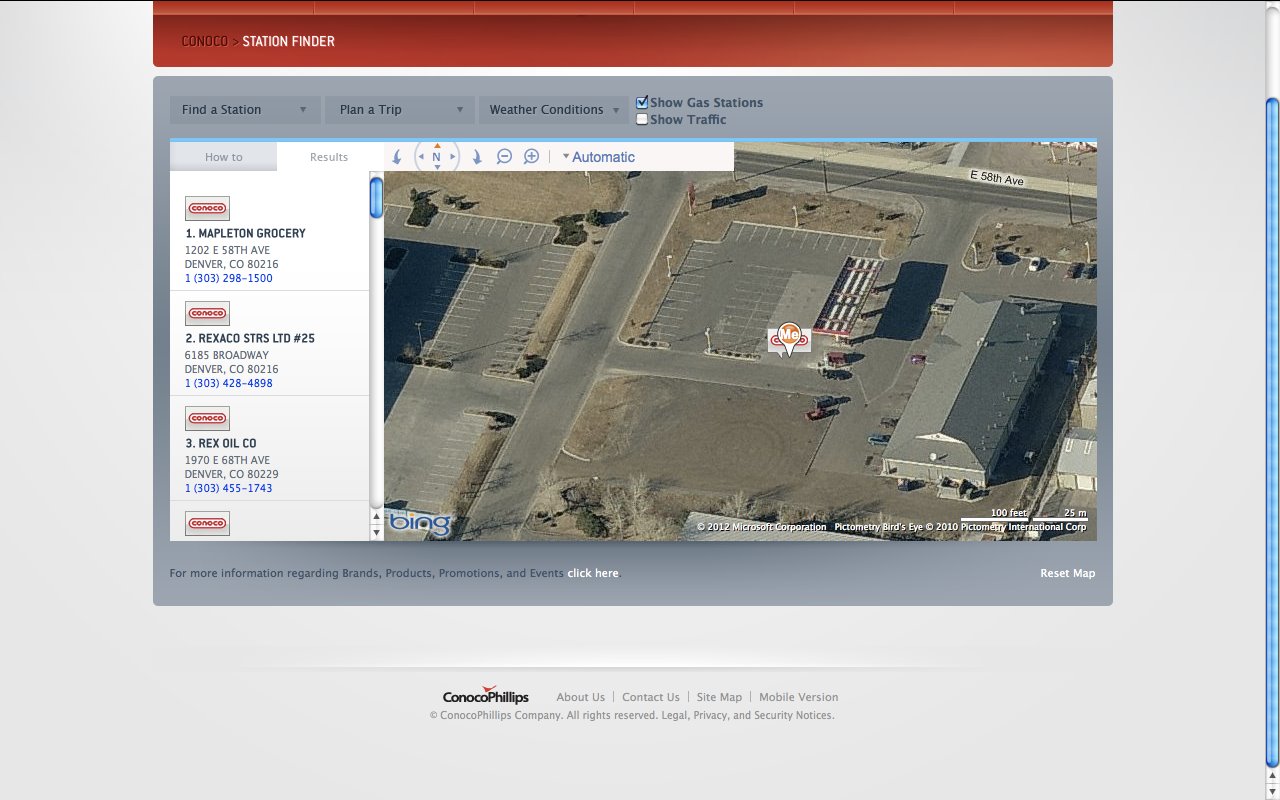This screenshot has height=800, width=1280.
Task: Uncheck Show Gas Stations
Action: (642, 102)
